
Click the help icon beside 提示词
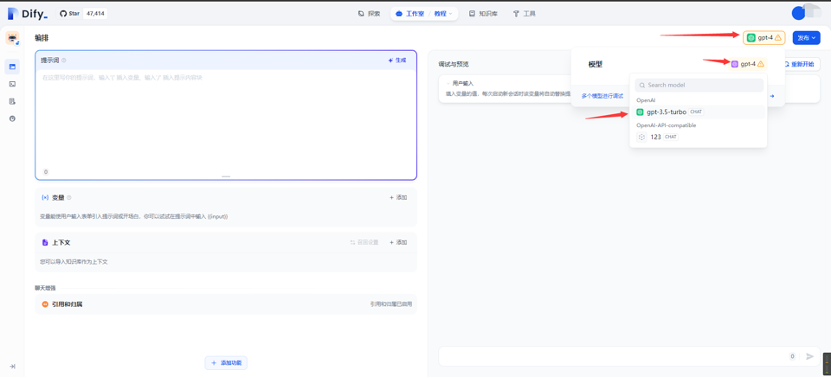(64, 61)
